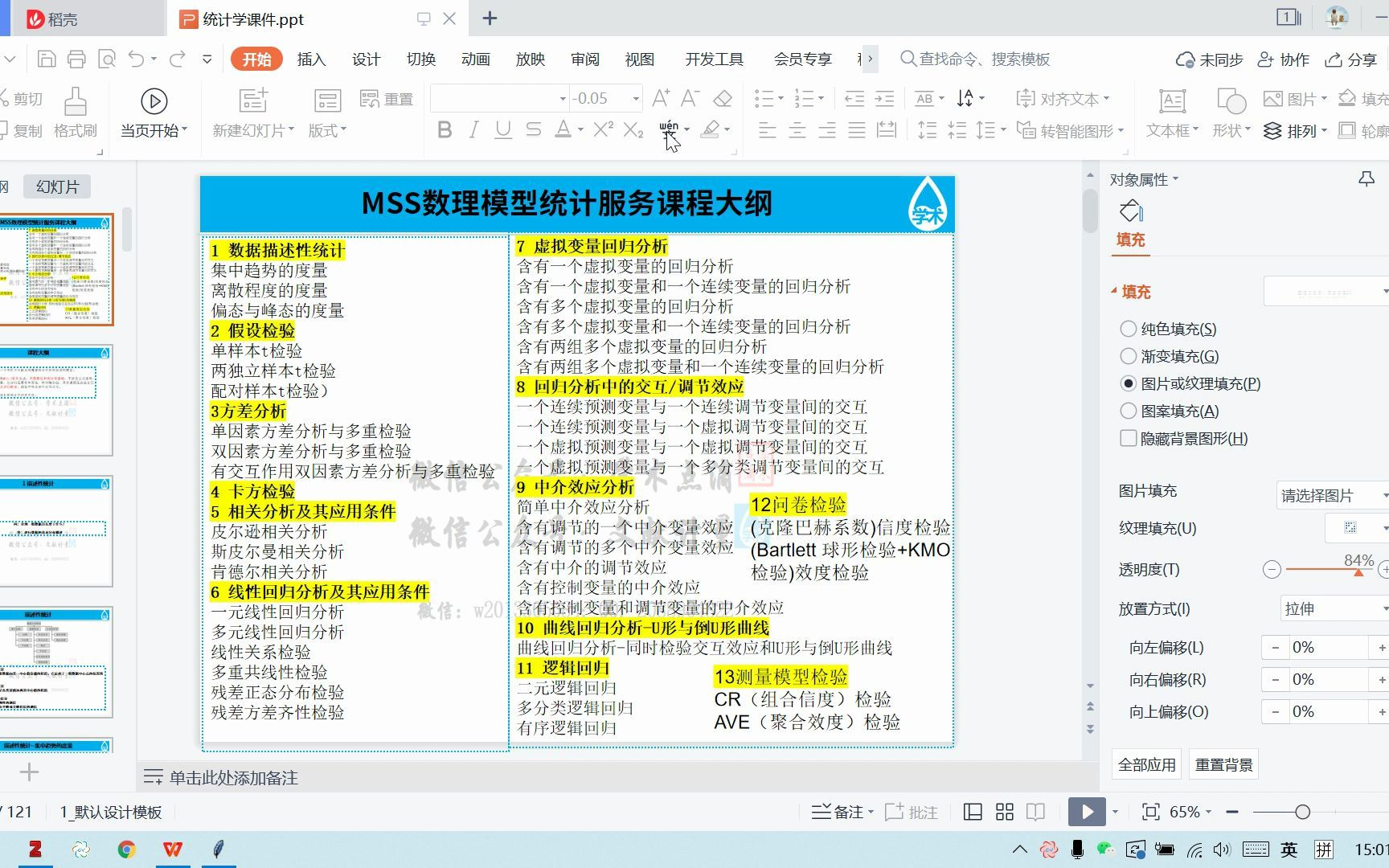Select Gradient fill radio option
Screen dimensions: 1389x868
[x=1129, y=356]
